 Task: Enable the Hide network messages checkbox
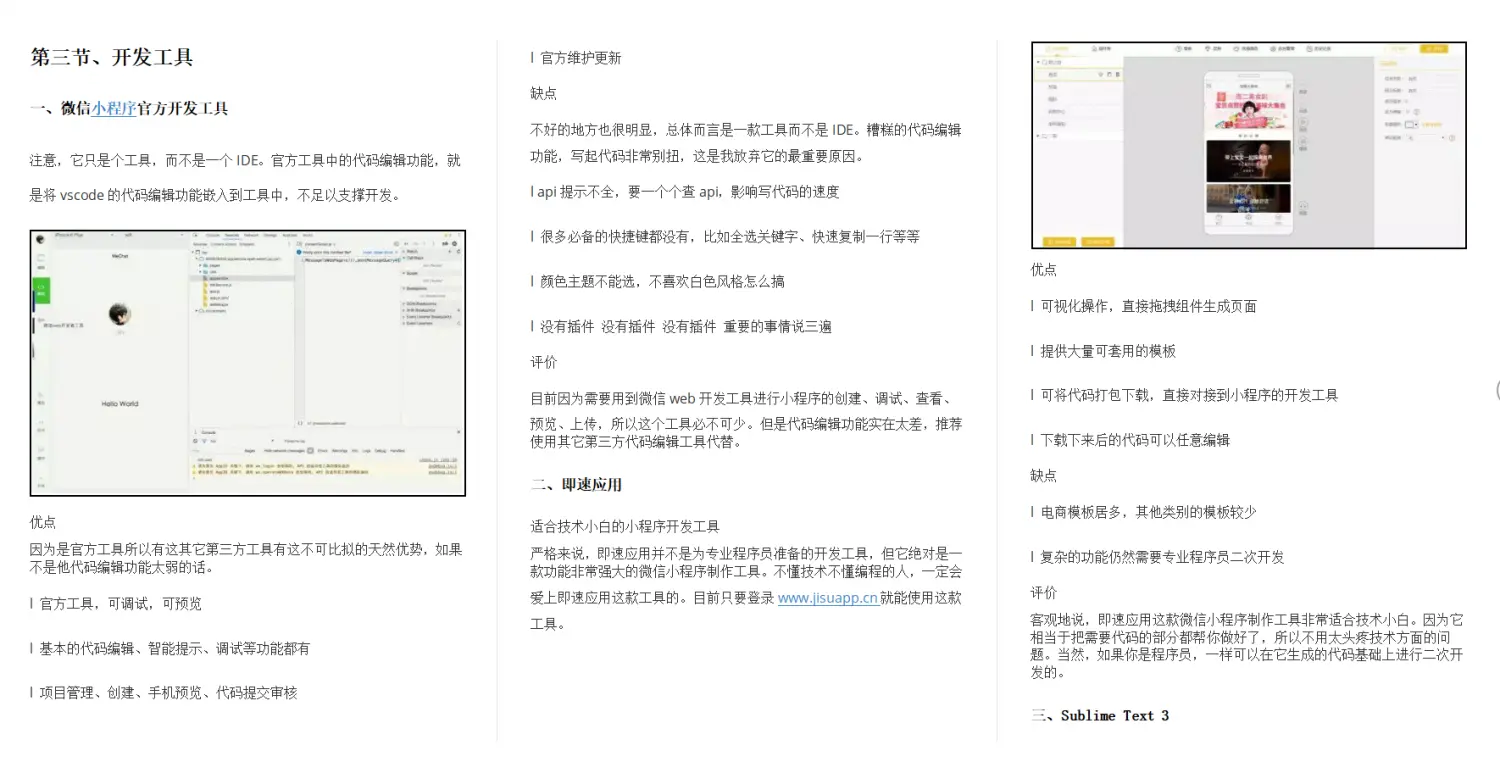(x=310, y=451)
